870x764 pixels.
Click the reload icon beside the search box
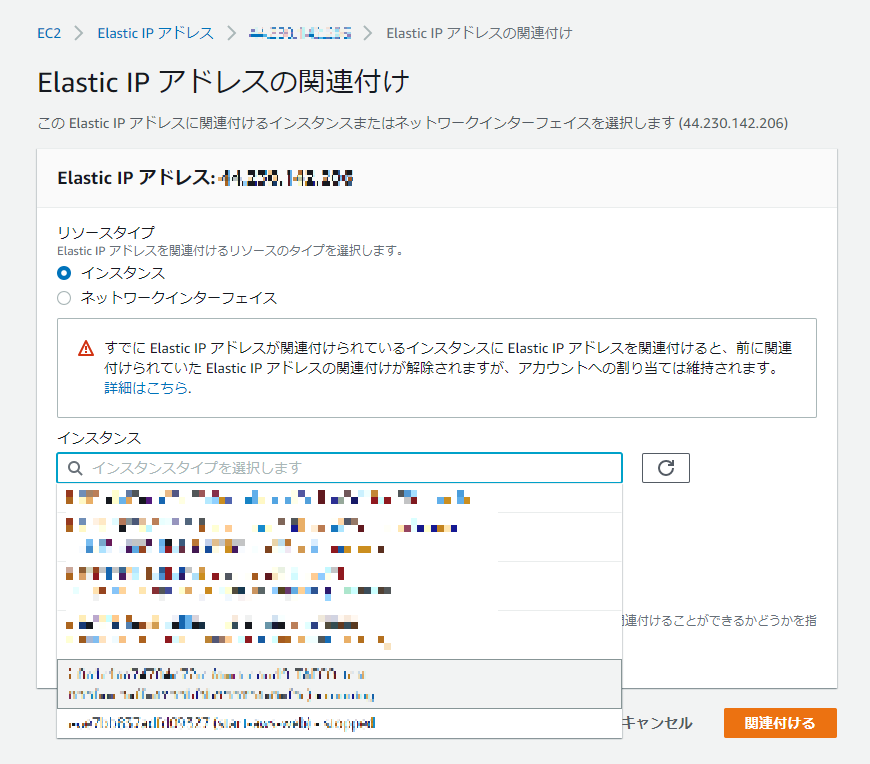(667, 467)
